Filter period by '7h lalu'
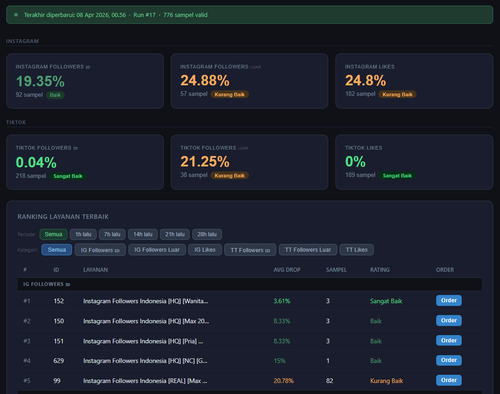The height and width of the screenshot is (394, 500). point(112,234)
